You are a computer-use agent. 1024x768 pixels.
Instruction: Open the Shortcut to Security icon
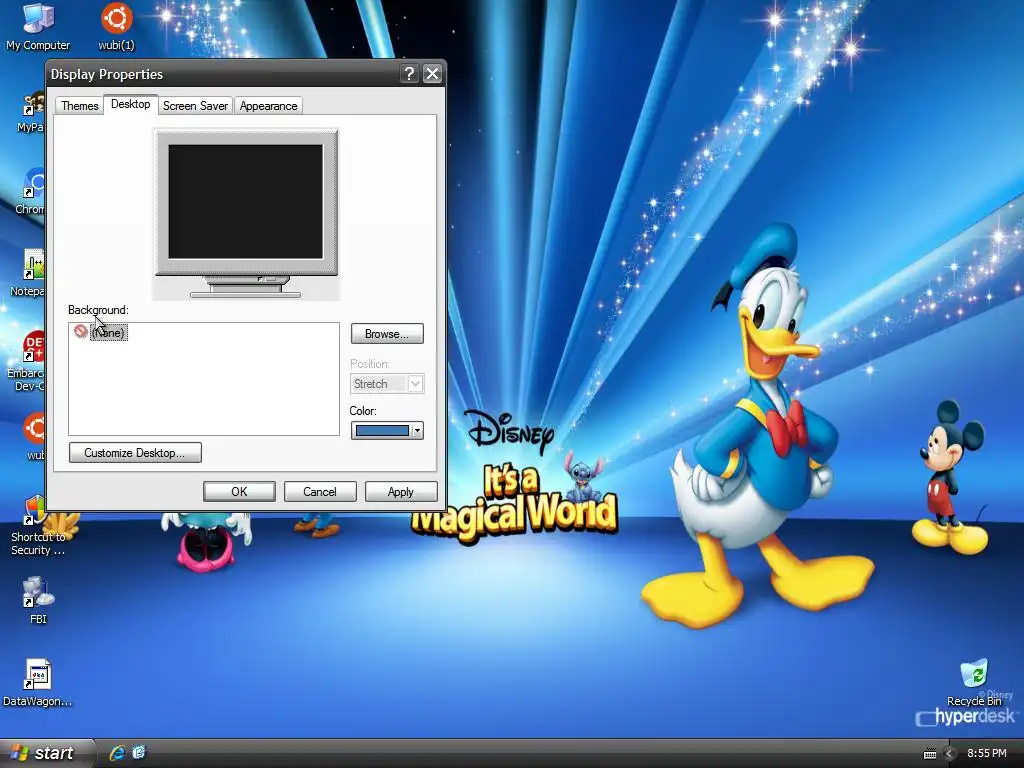pos(38,526)
